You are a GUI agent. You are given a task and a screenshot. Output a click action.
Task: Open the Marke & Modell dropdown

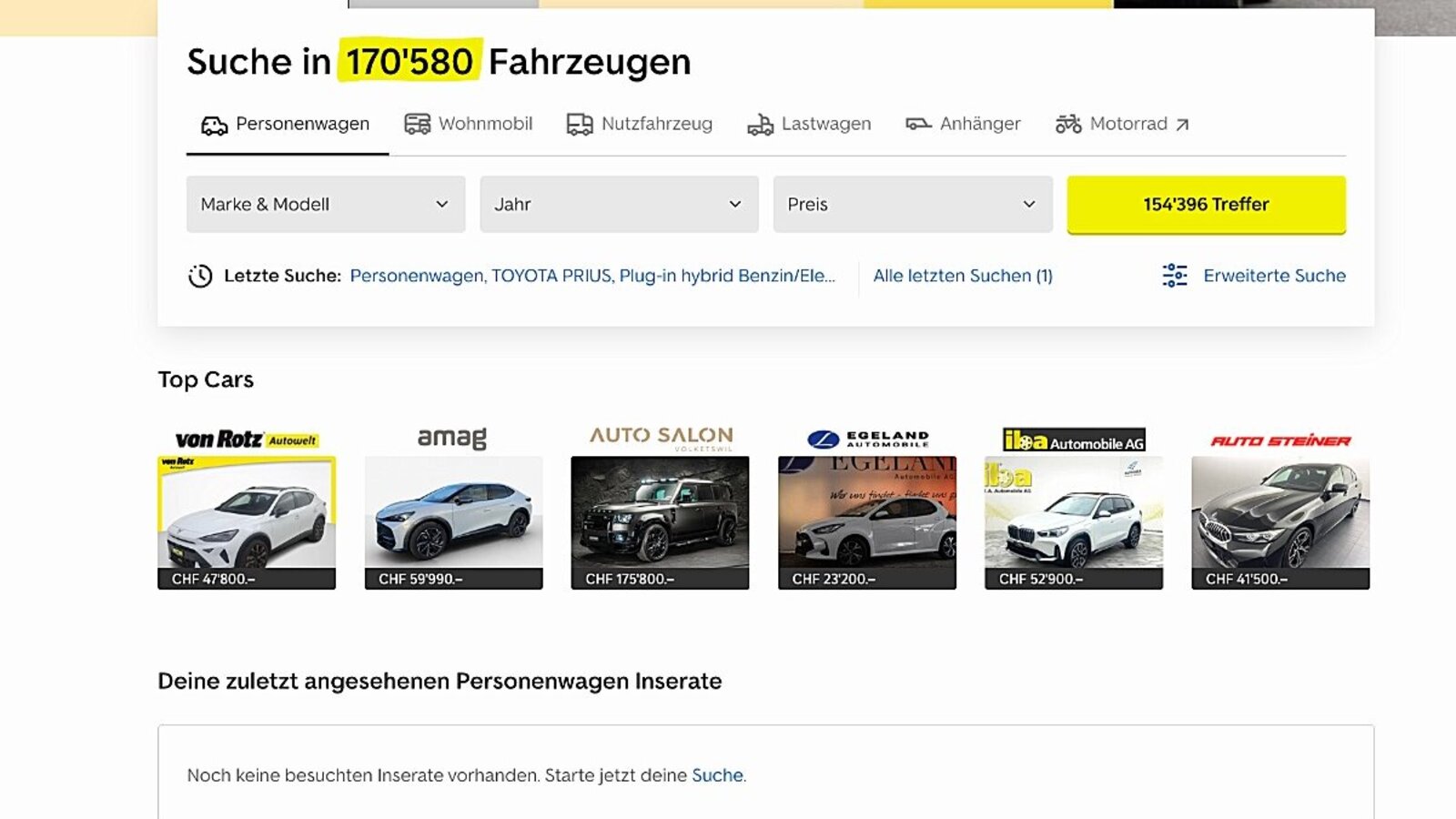coord(326,205)
